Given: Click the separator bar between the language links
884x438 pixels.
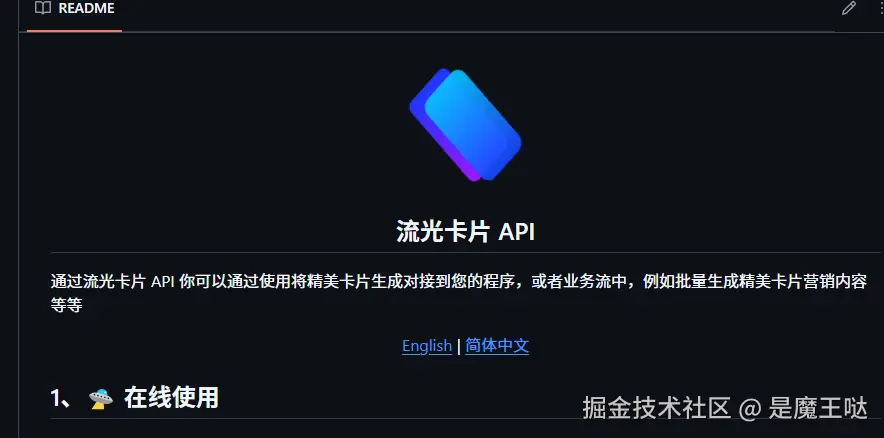Looking at the screenshot, I should coord(458,346).
